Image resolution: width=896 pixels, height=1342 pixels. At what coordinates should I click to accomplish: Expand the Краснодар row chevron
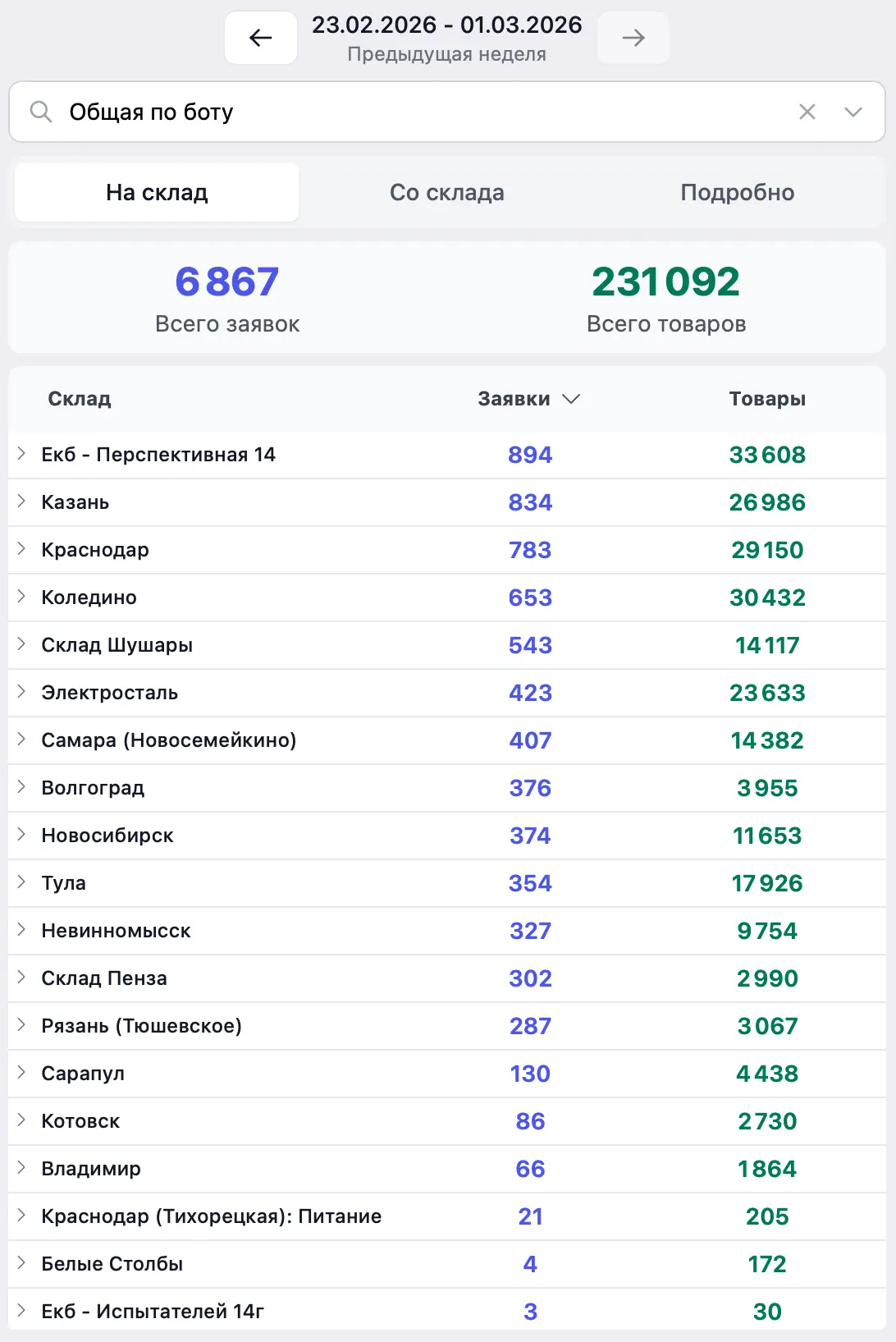(22, 549)
